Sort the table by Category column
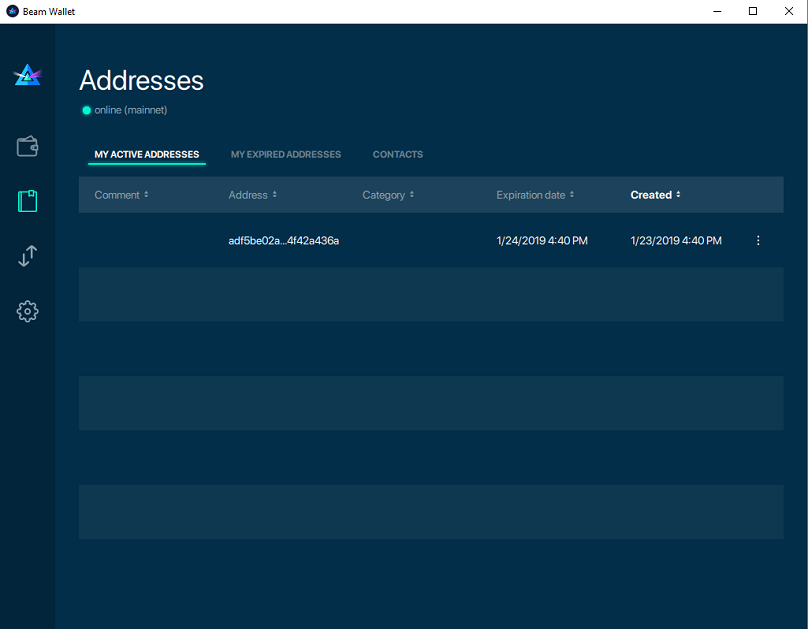 point(388,194)
